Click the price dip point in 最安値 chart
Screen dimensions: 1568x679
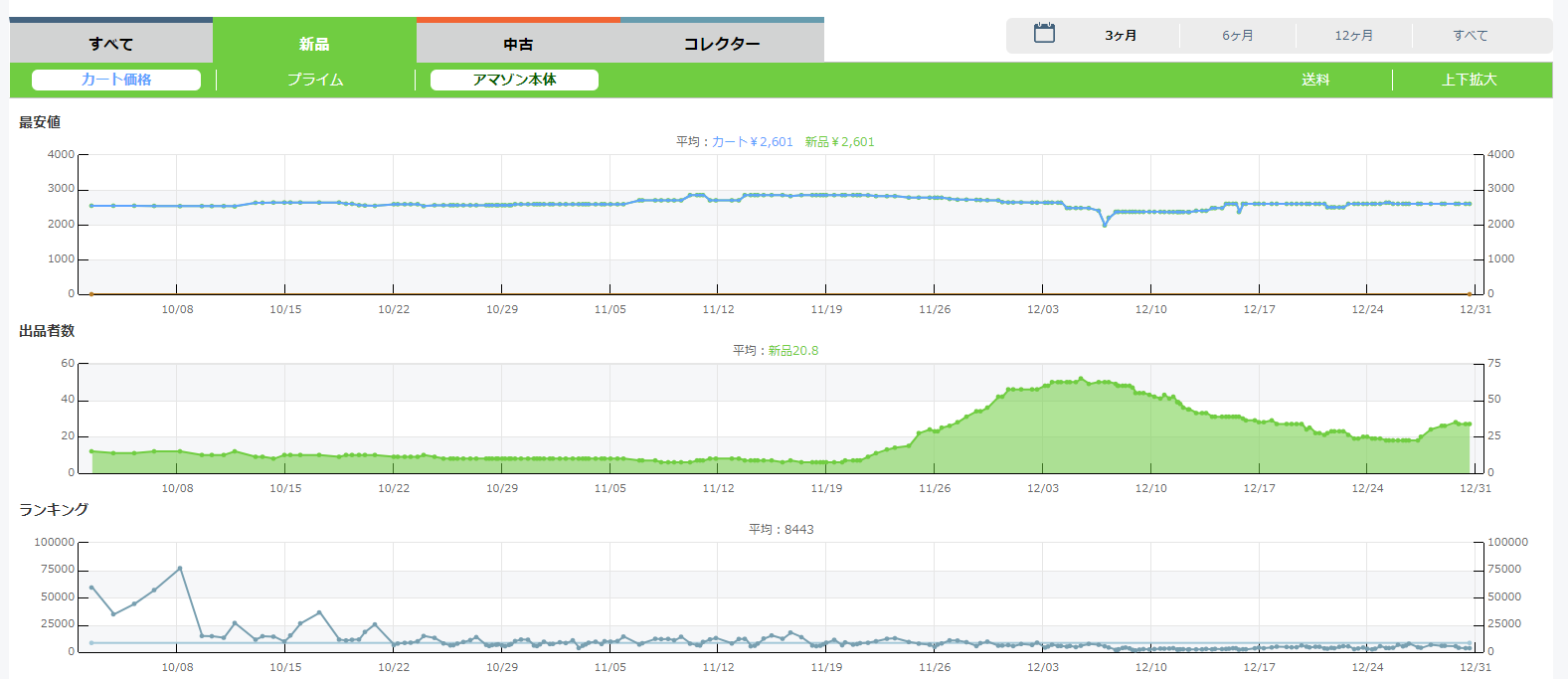click(x=1105, y=225)
